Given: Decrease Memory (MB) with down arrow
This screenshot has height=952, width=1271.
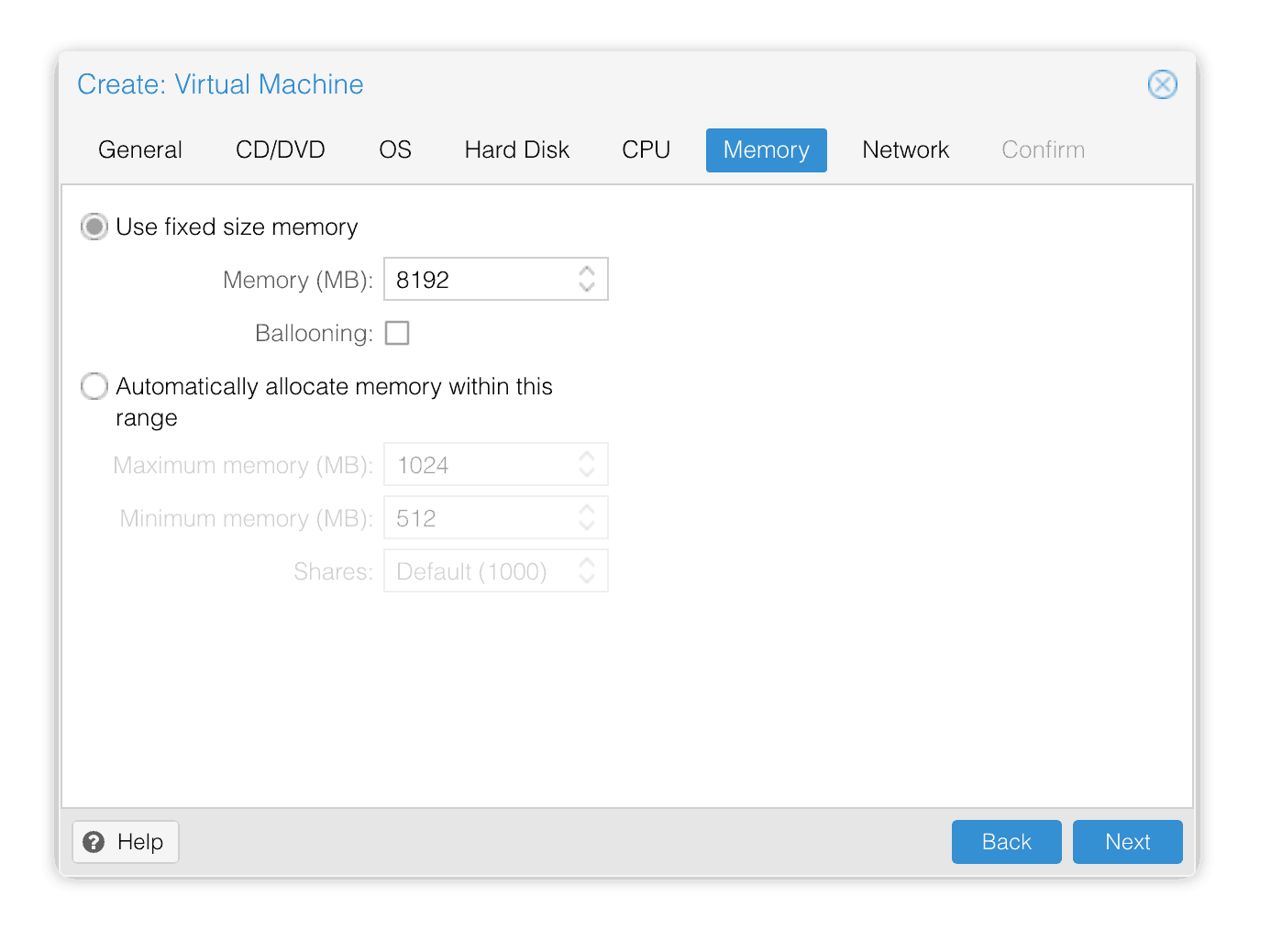Looking at the screenshot, I should tap(587, 287).
